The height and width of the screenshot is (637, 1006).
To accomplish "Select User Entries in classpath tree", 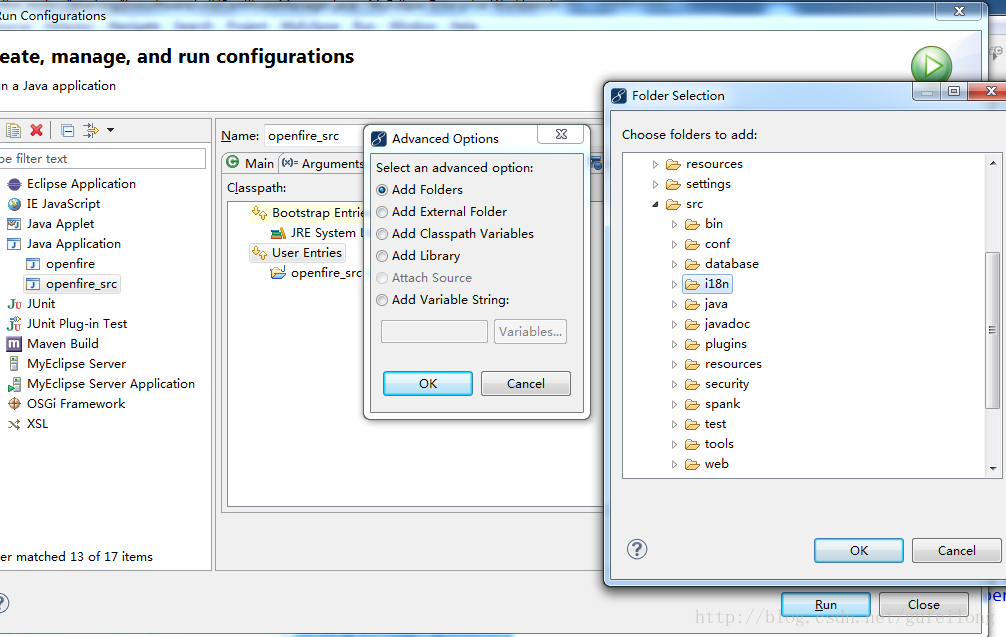I will coord(297,253).
